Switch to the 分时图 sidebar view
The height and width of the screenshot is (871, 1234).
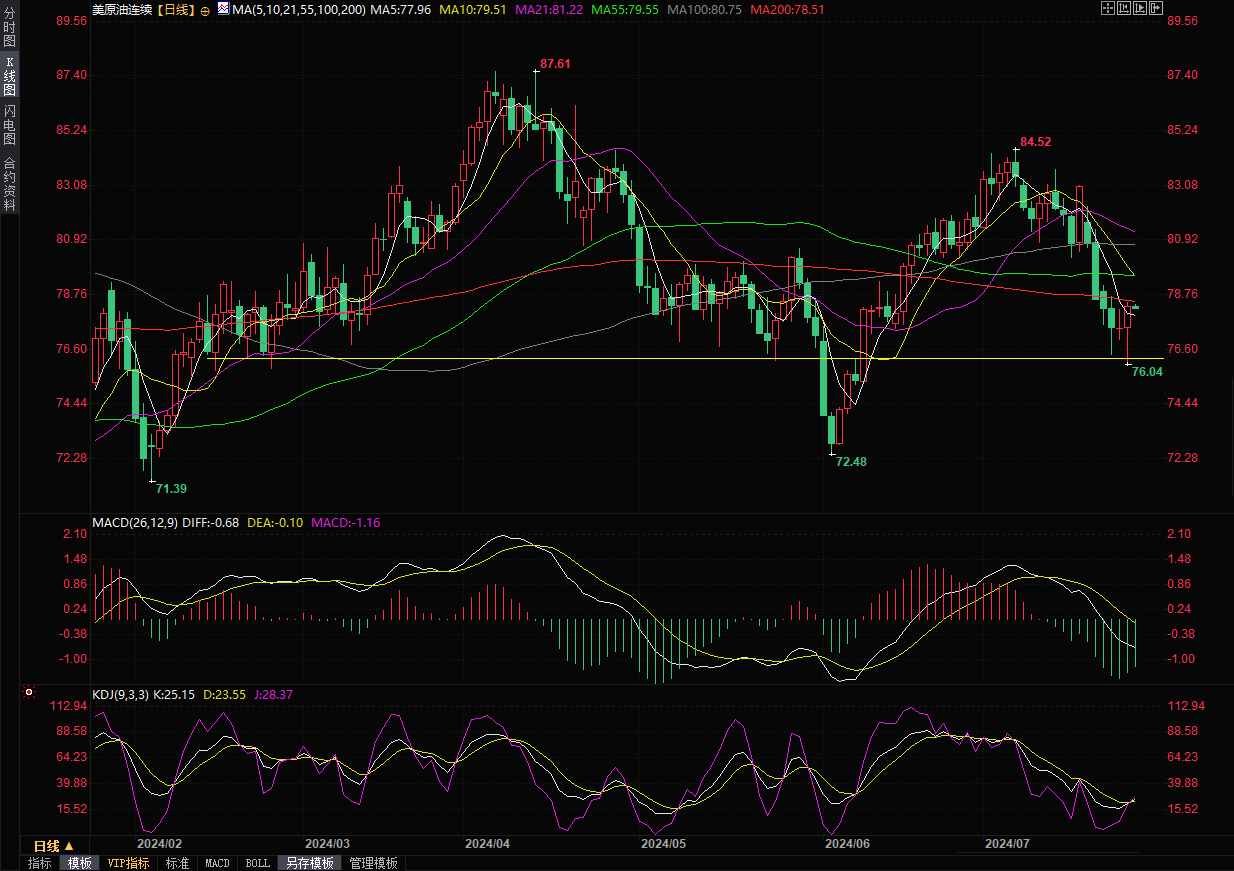[9, 29]
